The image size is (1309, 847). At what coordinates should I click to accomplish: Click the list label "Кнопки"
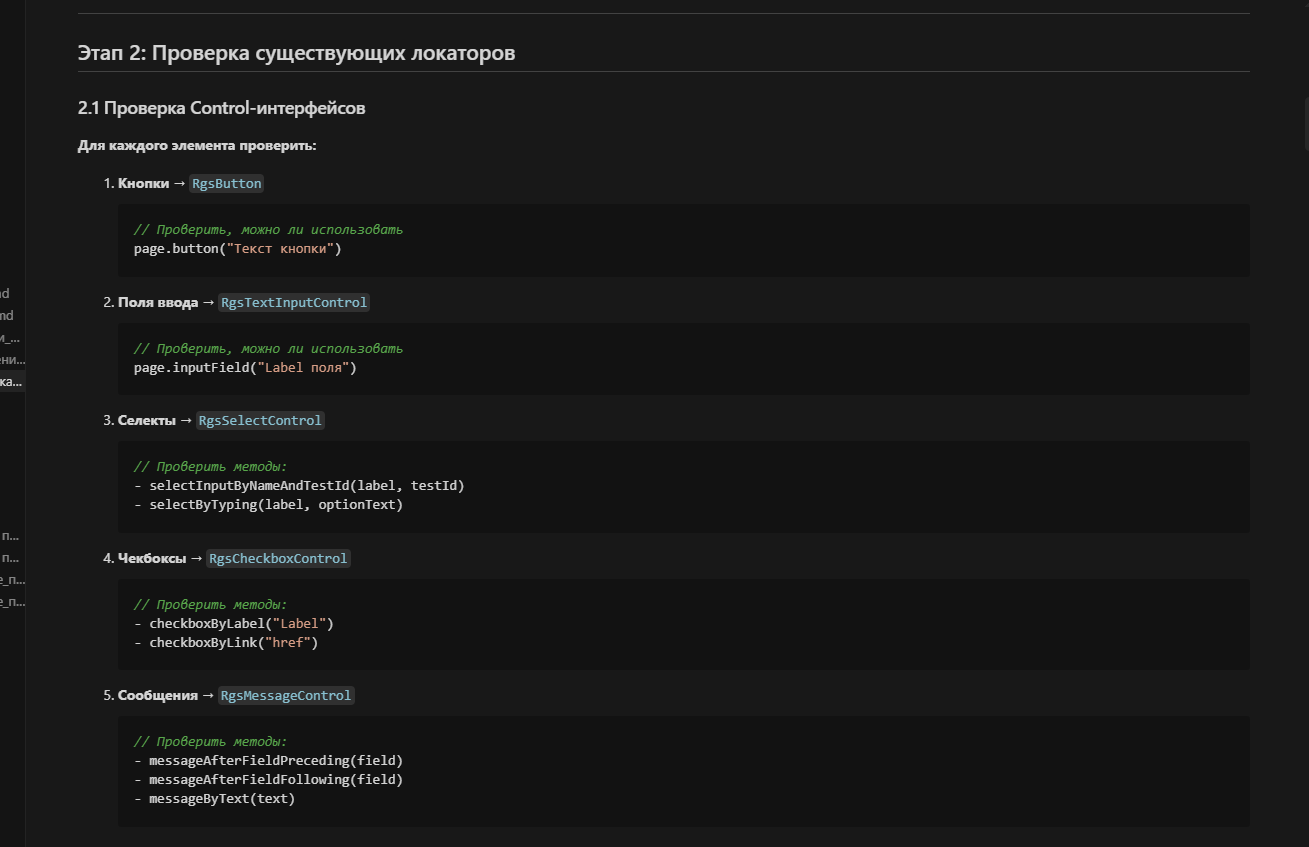coord(143,184)
